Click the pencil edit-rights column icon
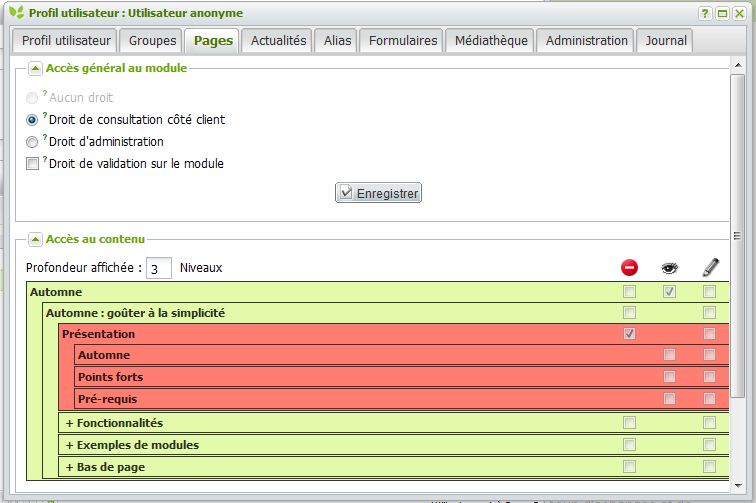Image resolution: width=756 pixels, height=503 pixels. [710, 267]
